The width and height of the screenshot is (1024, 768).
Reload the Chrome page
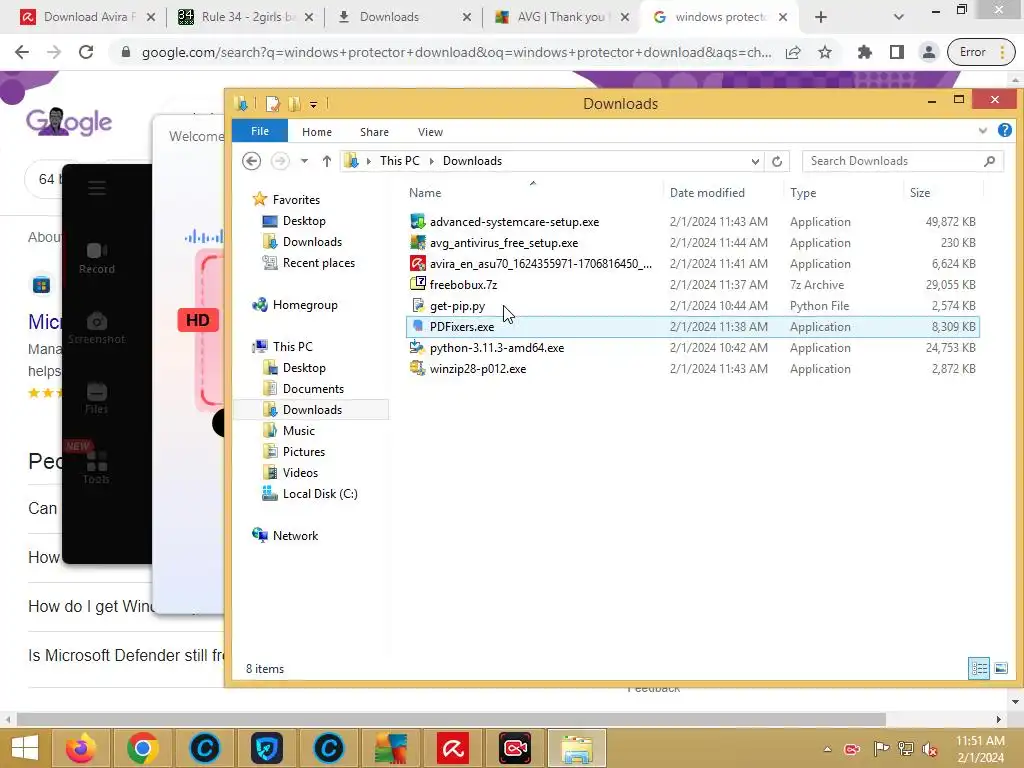pos(86,52)
